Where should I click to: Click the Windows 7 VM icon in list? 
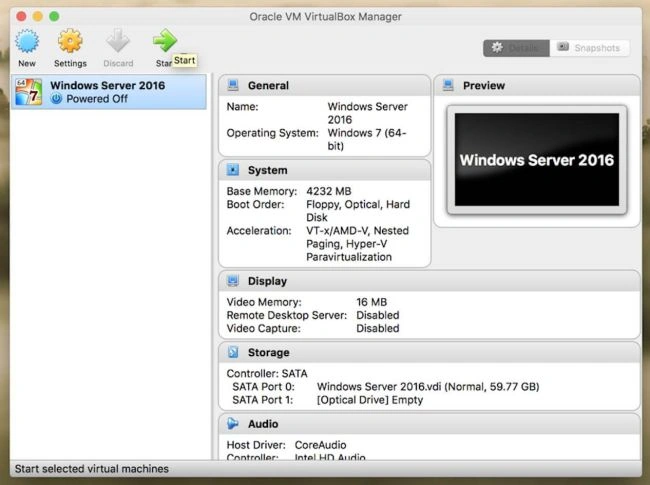29,92
